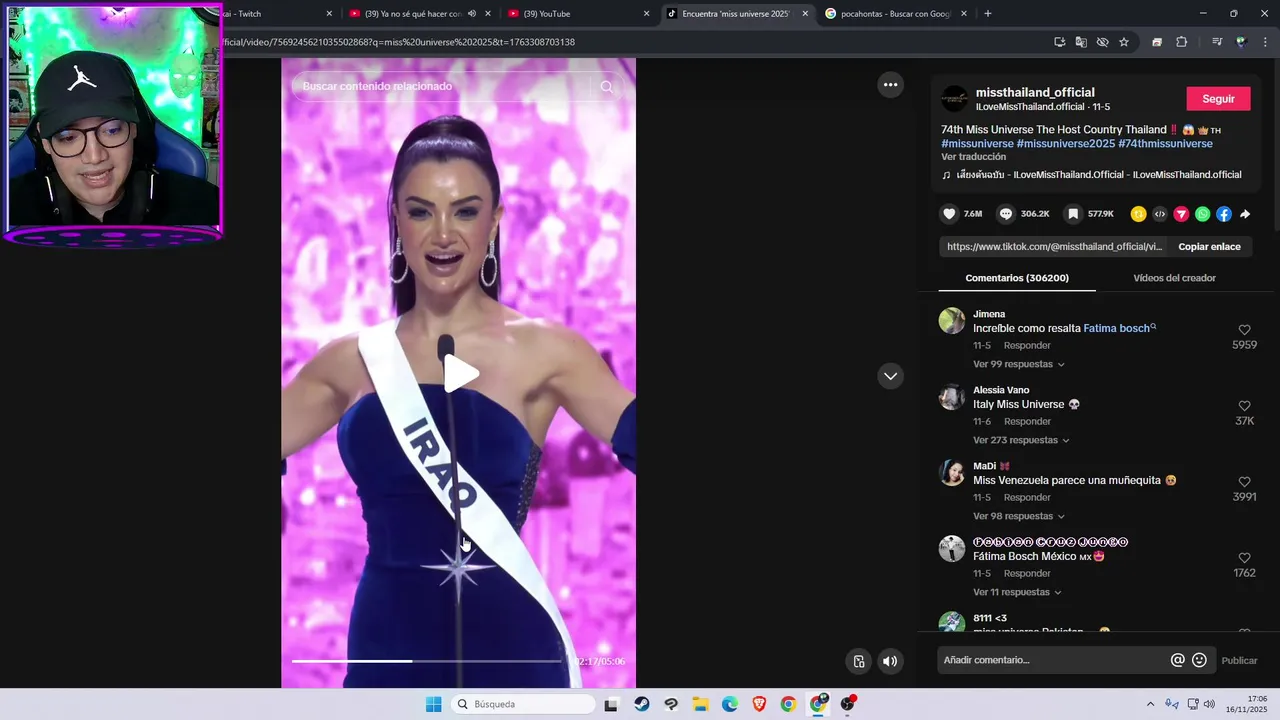Open Microsoft Edge from the taskbar
The width and height of the screenshot is (1280, 720).
730,704
